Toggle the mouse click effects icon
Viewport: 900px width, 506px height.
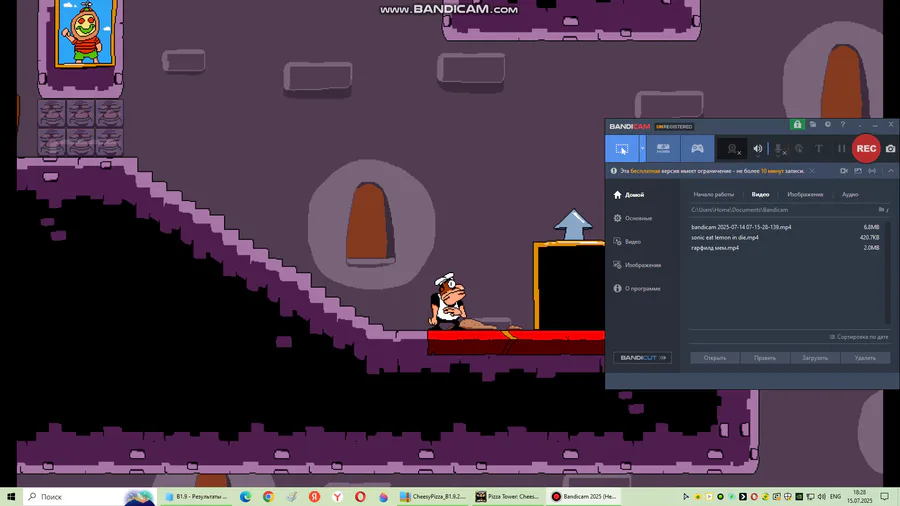point(798,149)
